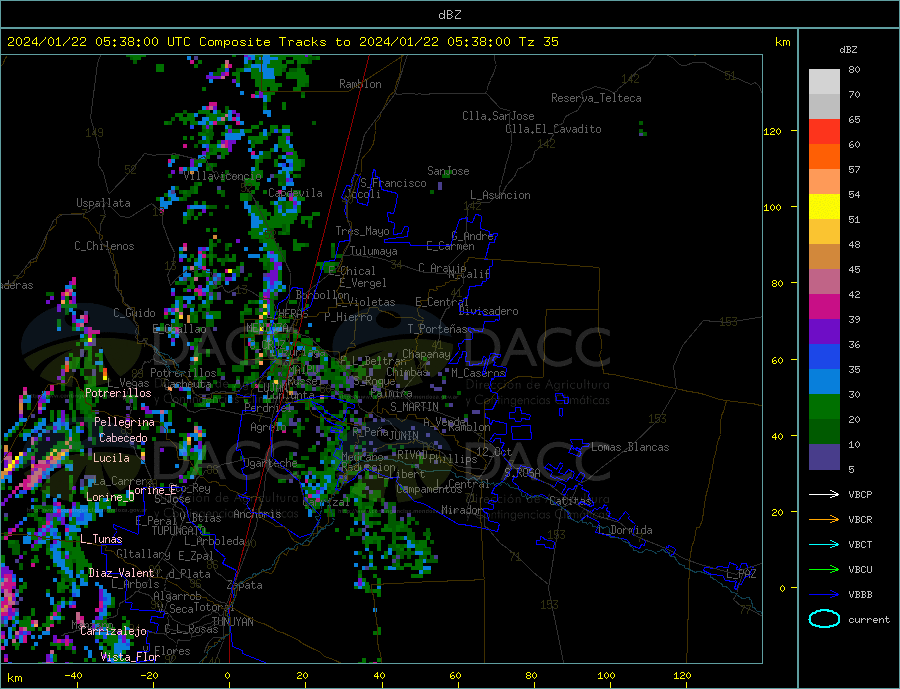The height and width of the screenshot is (689, 900).
Task: Click the 'P_Hierro' map label
Action: (348, 317)
